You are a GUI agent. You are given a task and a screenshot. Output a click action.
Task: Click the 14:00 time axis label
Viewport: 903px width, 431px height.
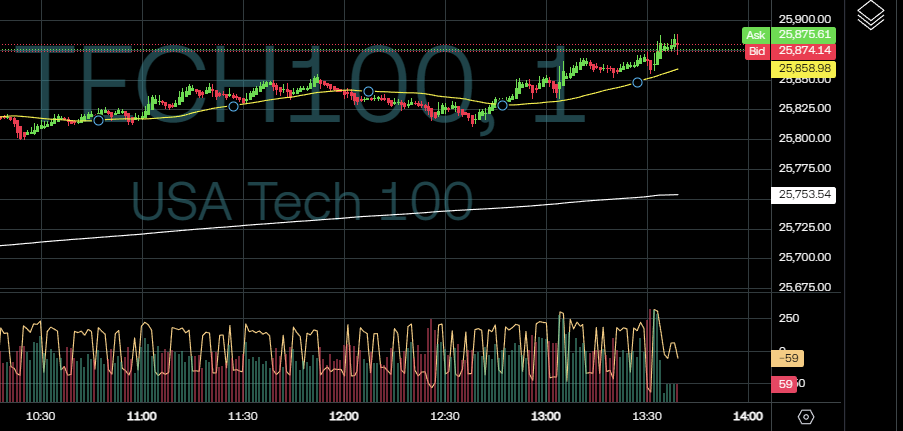tap(748, 416)
